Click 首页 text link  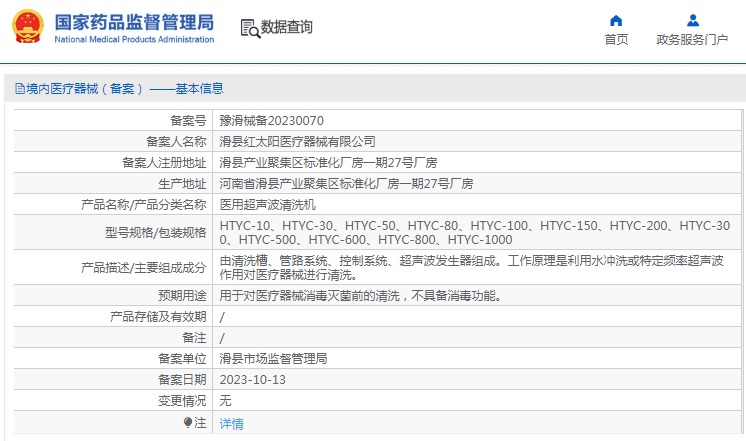616,39
